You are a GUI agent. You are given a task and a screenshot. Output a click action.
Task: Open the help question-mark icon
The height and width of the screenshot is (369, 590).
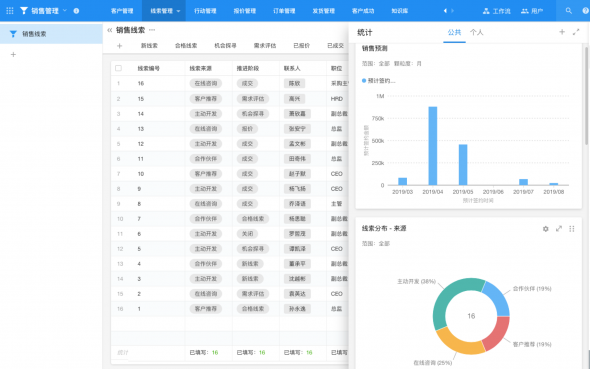(x=586, y=11)
